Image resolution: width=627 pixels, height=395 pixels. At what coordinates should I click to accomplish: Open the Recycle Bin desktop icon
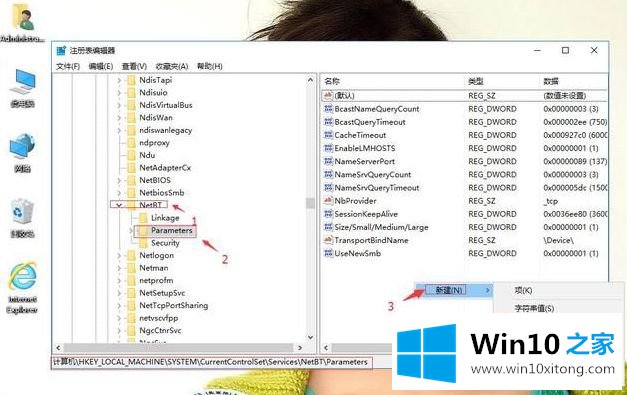[x=22, y=218]
